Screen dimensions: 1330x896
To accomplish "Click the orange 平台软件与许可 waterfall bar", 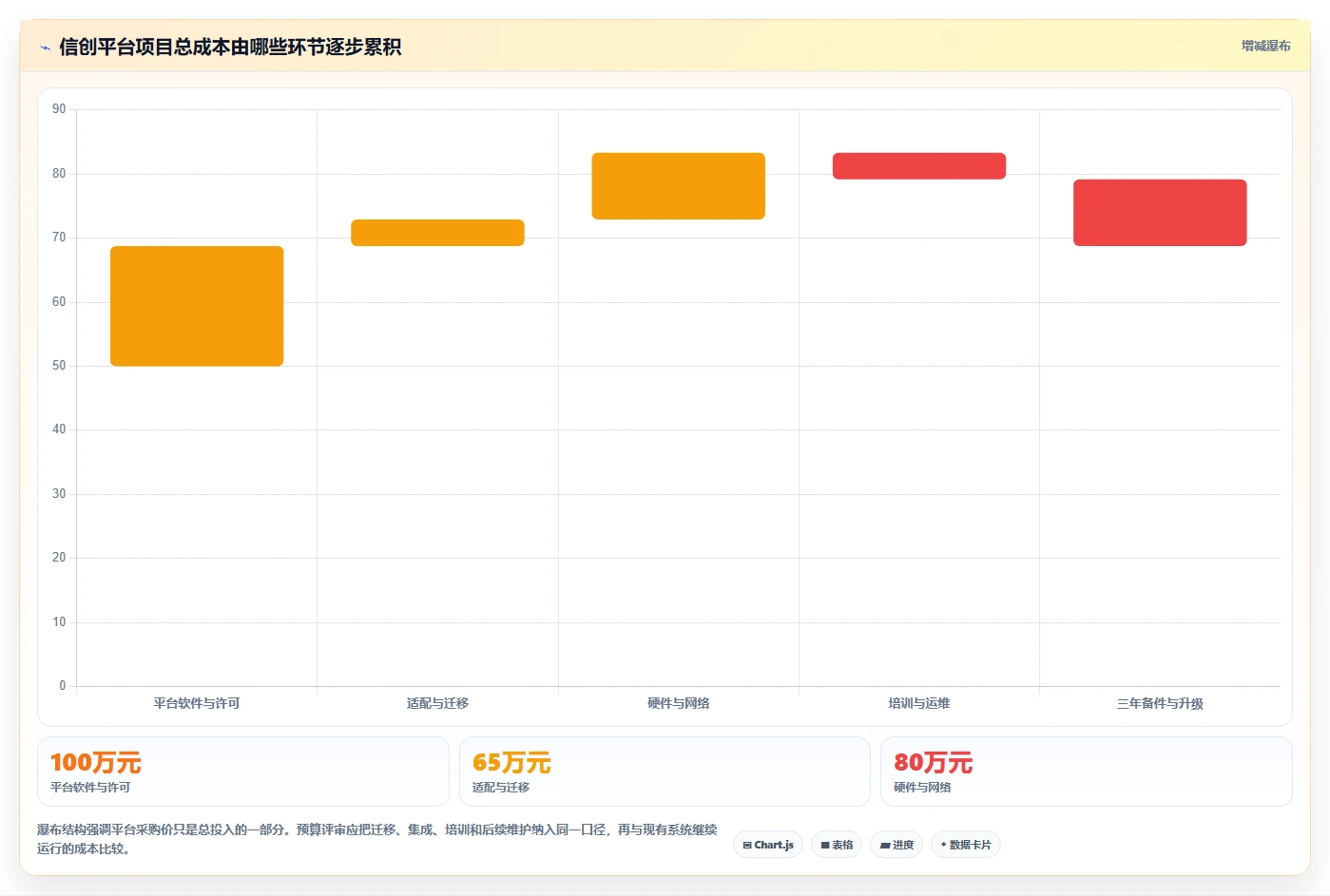I will coord(197,306).
